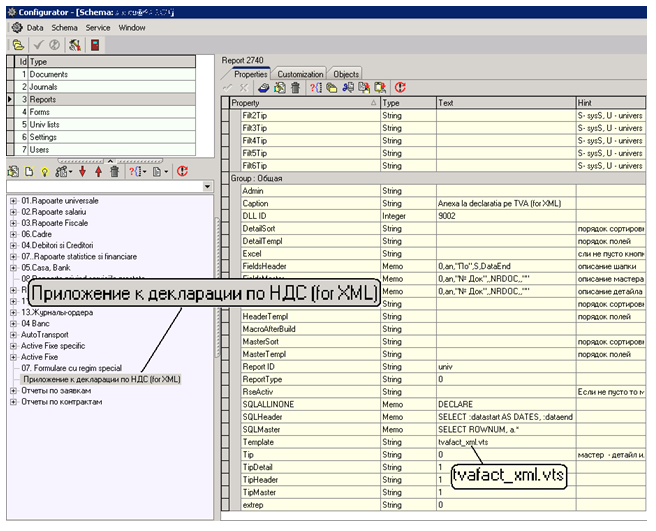Open the structure tree dropdown icon
Viewport: 656px width, 531px height.
(64, 172)
